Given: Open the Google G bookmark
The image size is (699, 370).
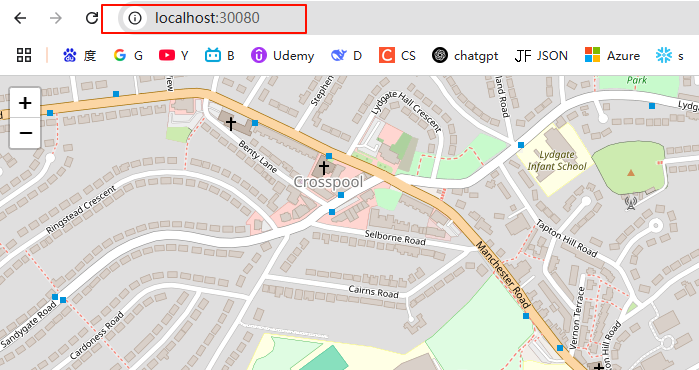Looking at the screenshot, I should [x=128, y=56].
